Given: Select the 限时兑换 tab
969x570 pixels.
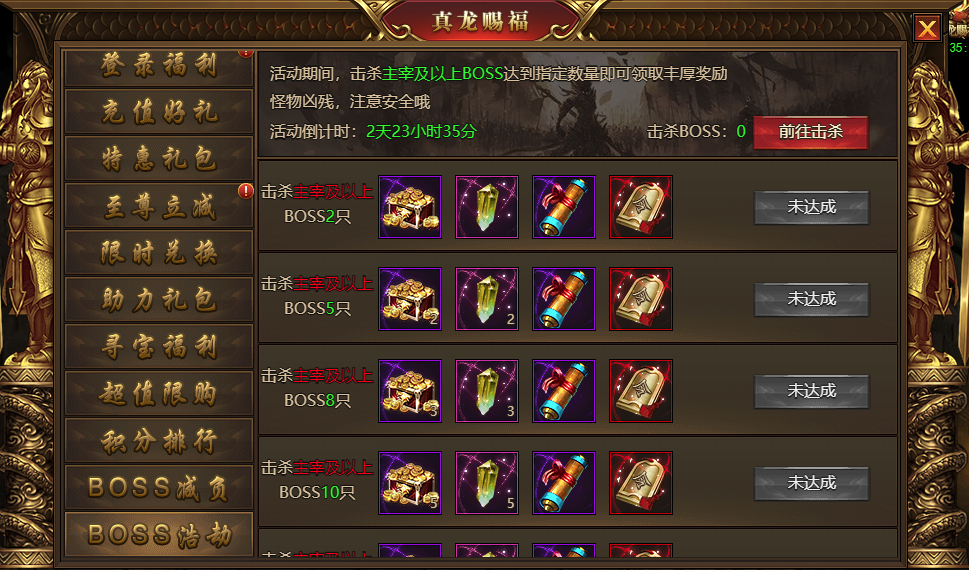Looking at the screenshot, I should click(159, 253).
